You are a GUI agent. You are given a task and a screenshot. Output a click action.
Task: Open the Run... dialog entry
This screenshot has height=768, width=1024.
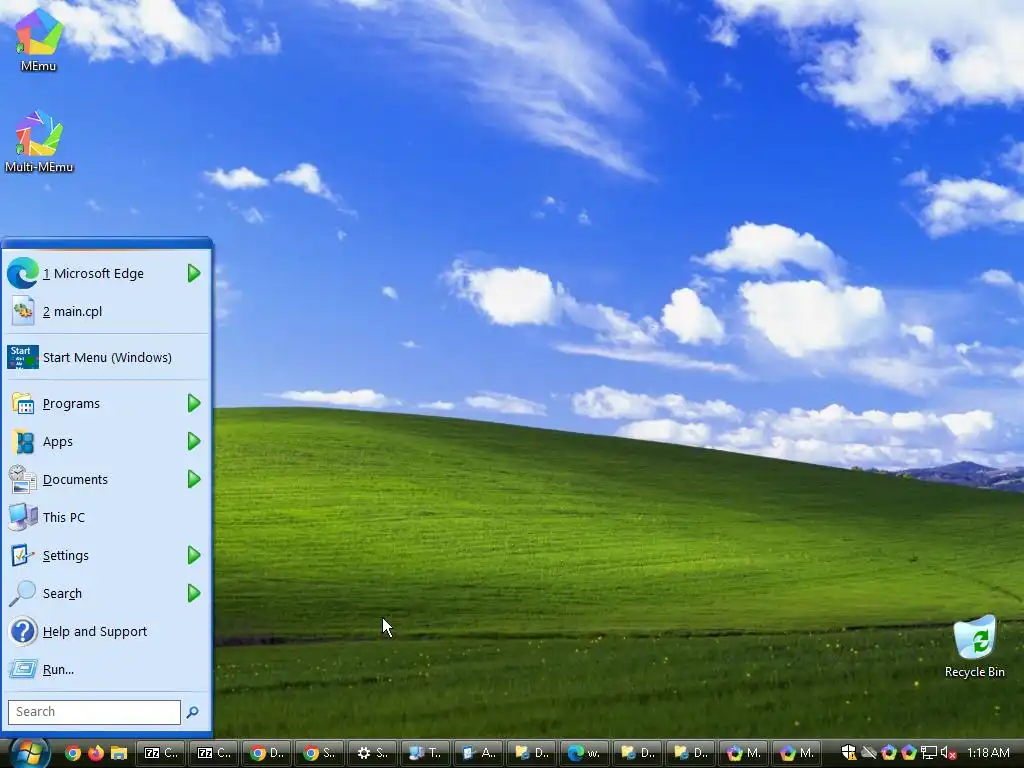pos(106,669)
